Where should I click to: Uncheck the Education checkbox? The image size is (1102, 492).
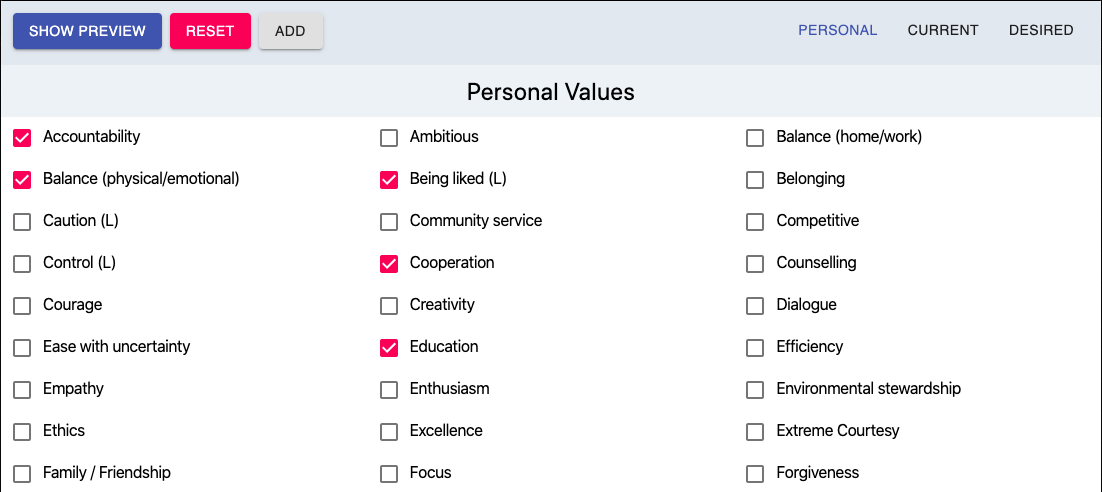[389, 348]
